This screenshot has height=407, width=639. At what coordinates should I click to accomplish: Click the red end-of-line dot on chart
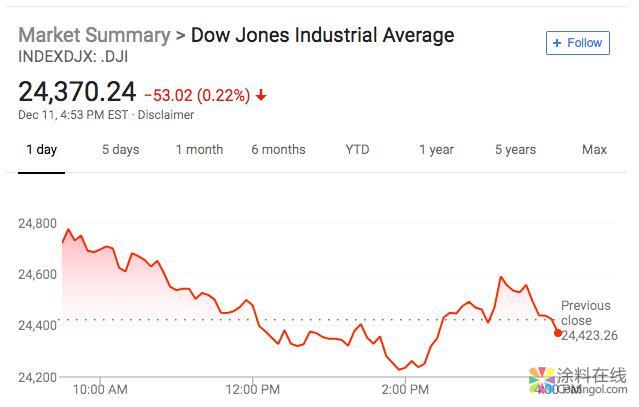pos(557,332)
